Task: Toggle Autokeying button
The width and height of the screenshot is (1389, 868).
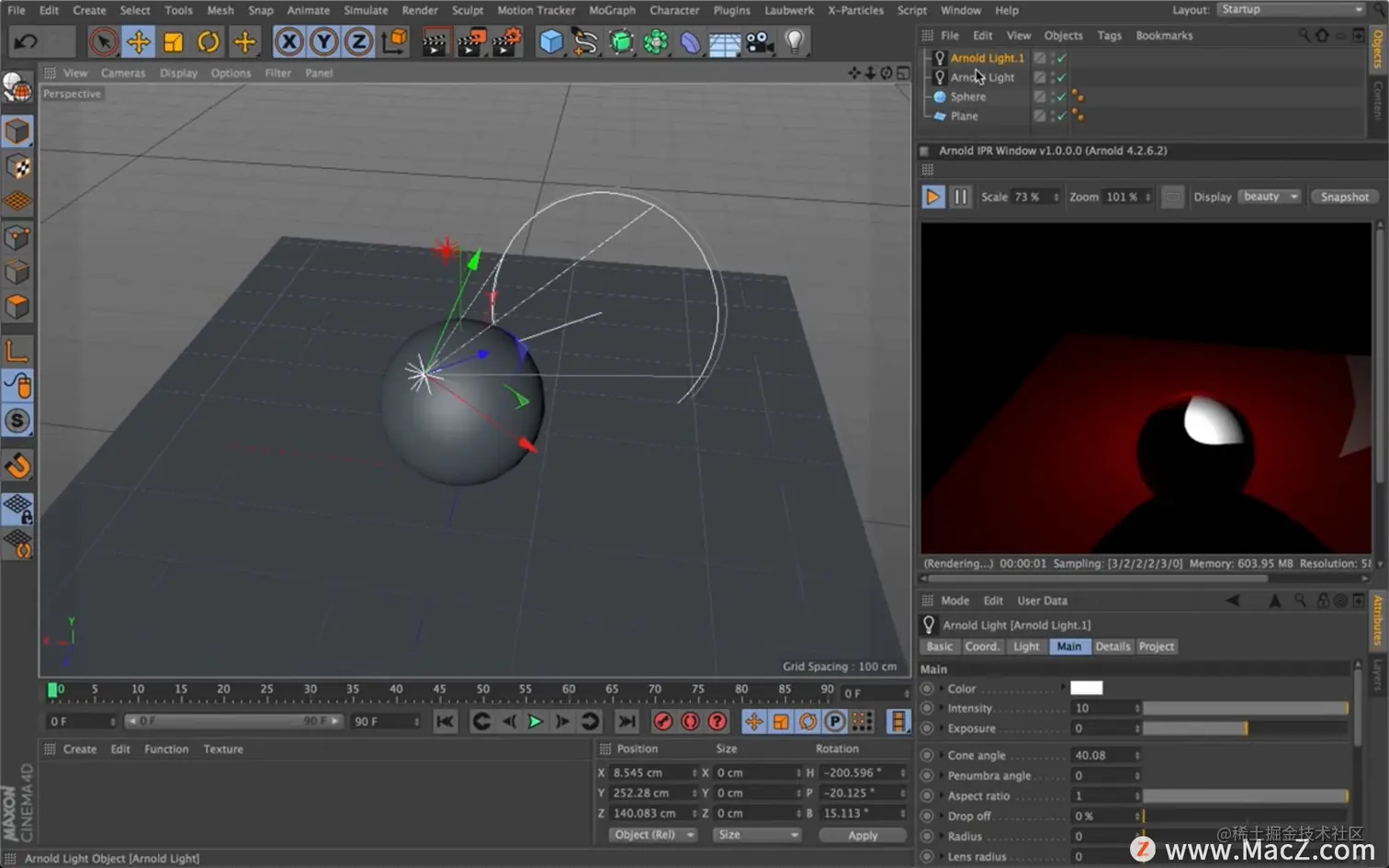Action: pos(690,722)
